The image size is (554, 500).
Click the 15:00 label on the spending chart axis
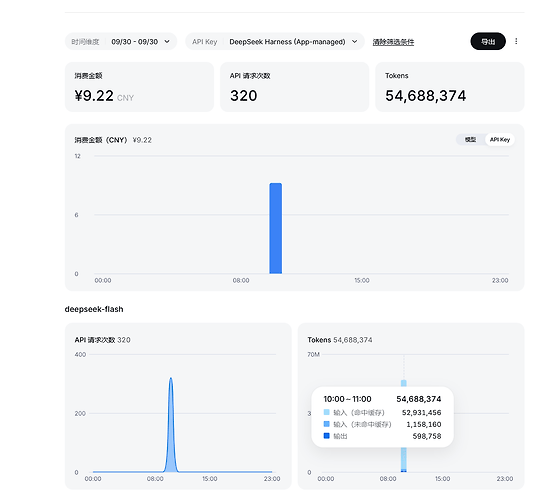coord(362,280)
